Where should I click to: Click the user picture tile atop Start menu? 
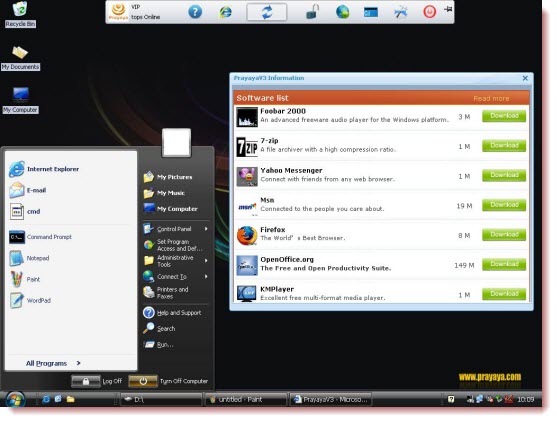pyautogui.click(x=177, y=142)
